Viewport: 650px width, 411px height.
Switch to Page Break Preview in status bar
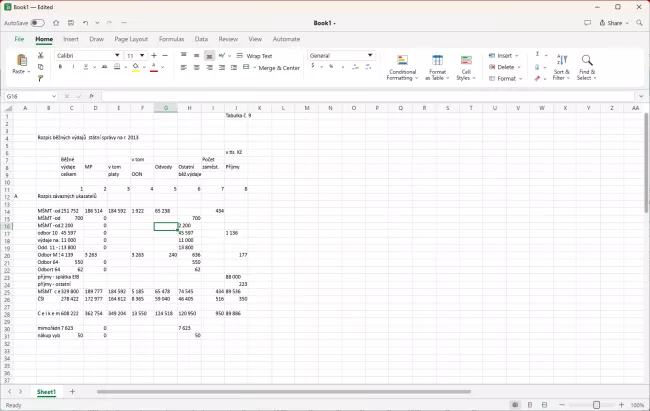pyautogui.click(x=544, y=405)
